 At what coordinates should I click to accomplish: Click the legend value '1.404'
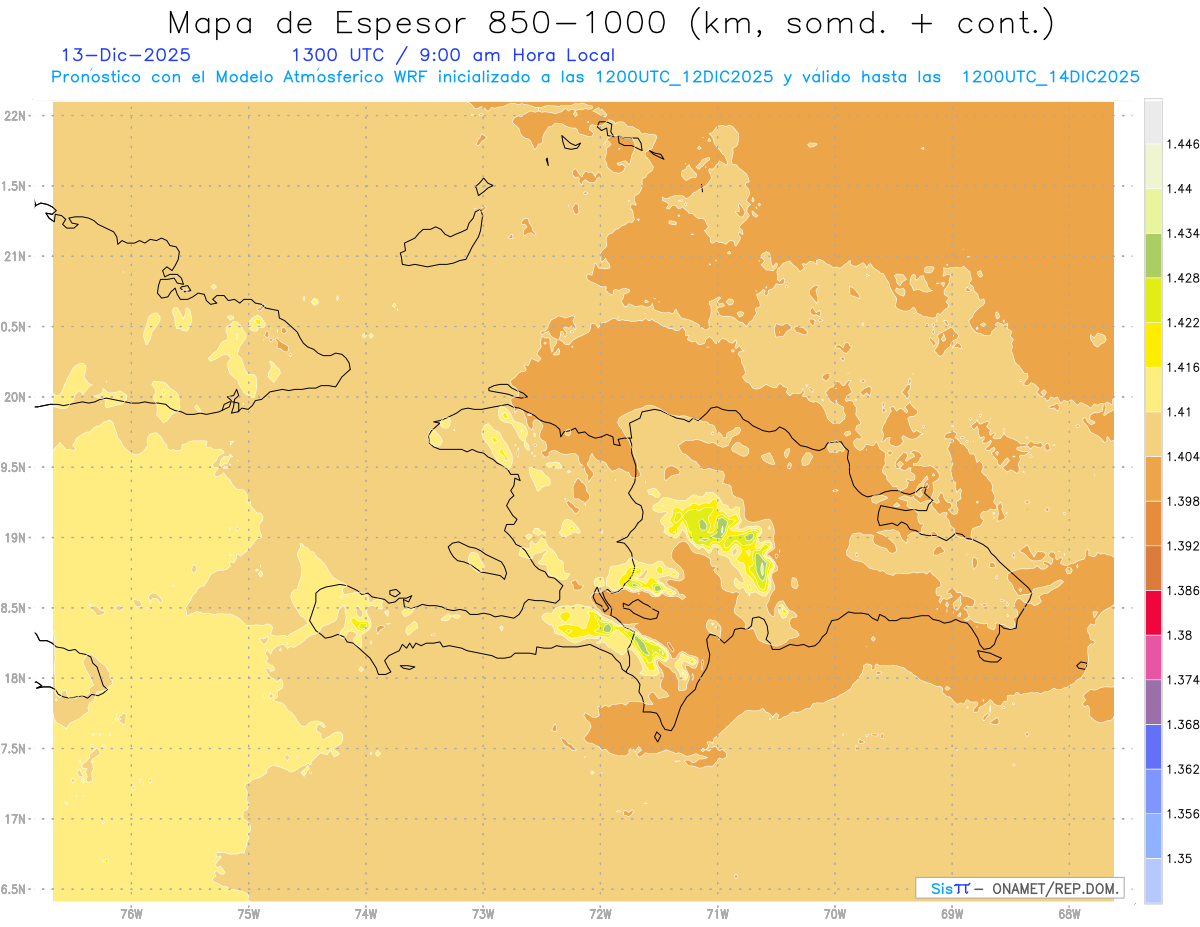(1182, 456)
